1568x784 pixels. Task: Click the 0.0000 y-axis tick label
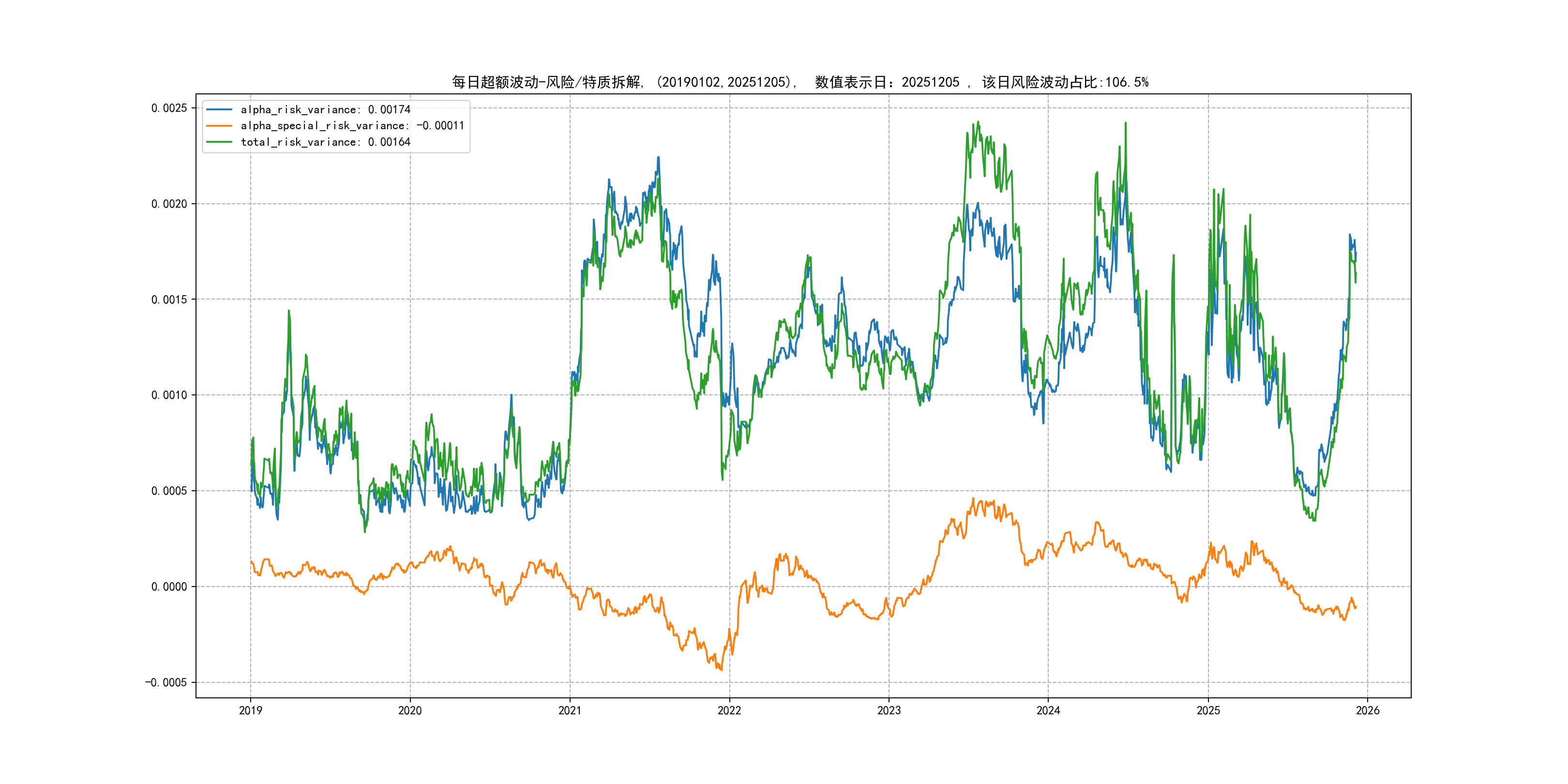click(168, 587)
